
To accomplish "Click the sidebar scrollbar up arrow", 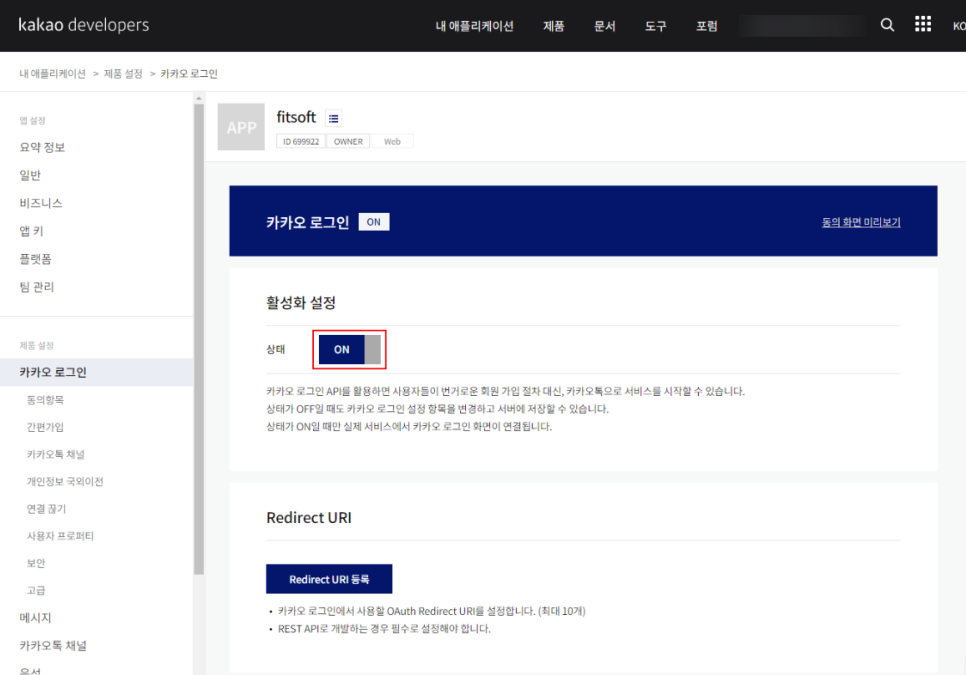I will (x=198, y=99).
